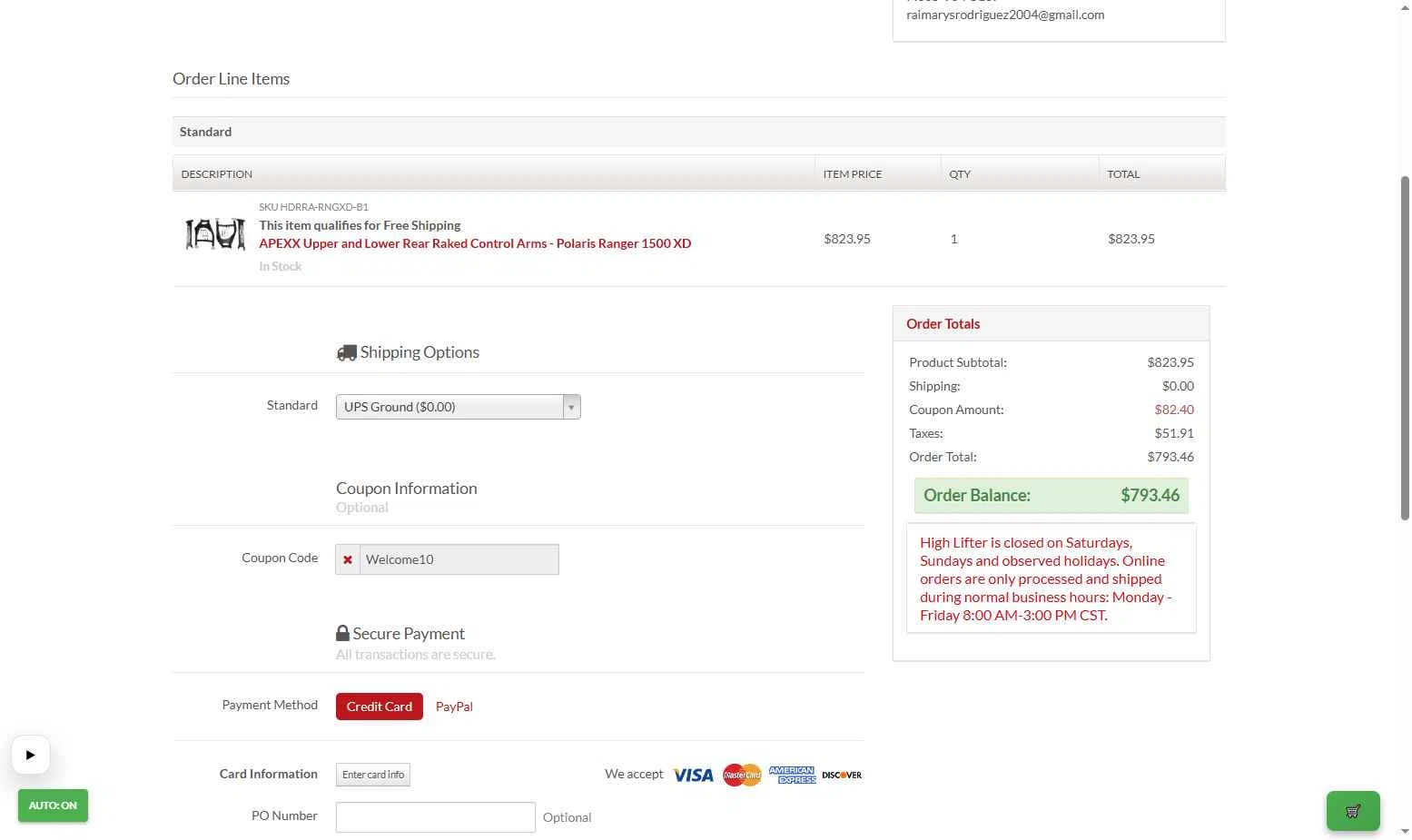Click the Coupon Information heading
This screenshot has width=1412, height=840.
pos(406,489)
